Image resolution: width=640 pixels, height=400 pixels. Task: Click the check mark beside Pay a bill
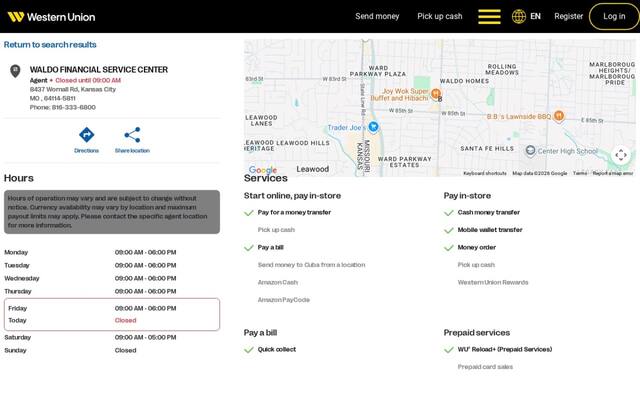[249, 248]
